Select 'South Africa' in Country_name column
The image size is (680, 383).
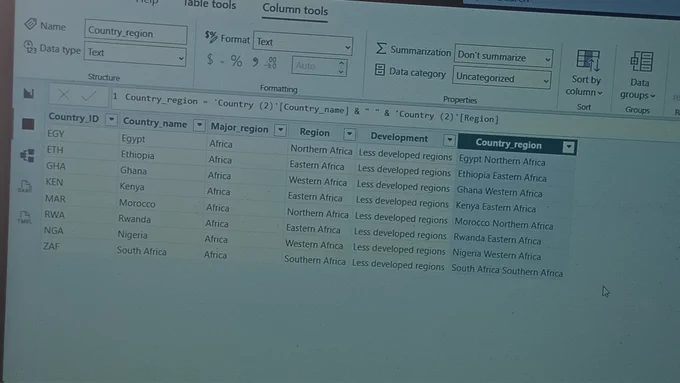pos(141,251)
